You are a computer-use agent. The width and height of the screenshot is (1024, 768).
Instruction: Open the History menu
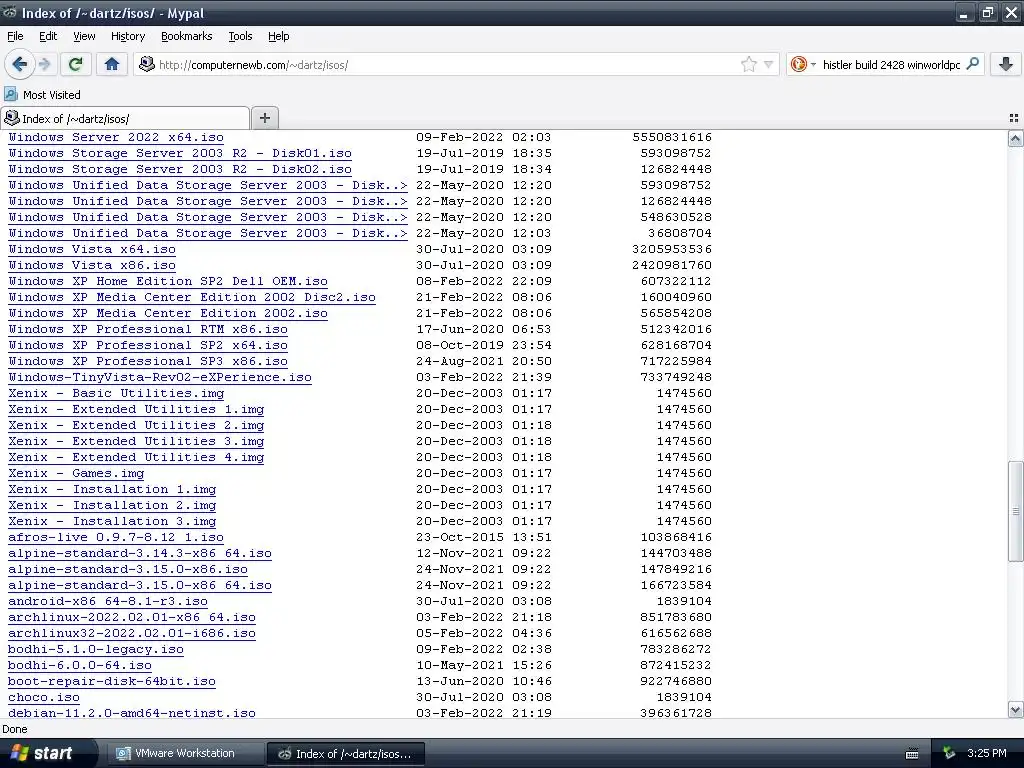click(127, 36)
